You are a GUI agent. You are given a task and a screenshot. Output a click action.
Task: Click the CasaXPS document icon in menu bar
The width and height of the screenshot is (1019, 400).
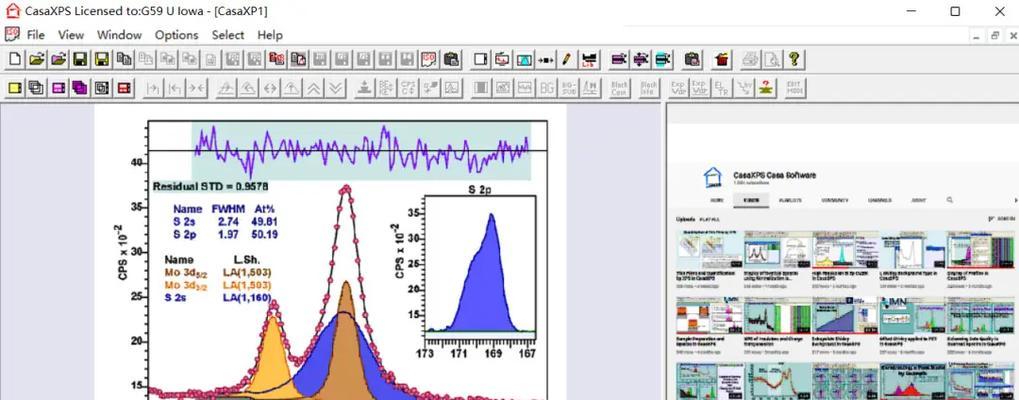click(x=12, y=34)
